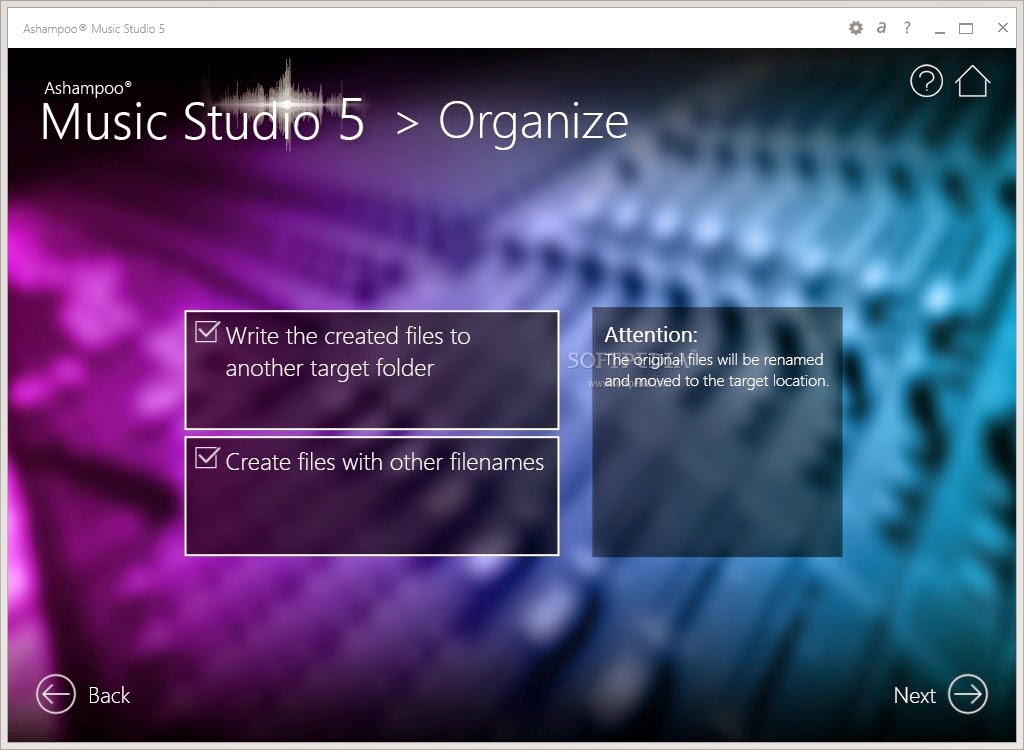
Task: Click the 'Organize' heading
Action: pyautogui.click(x=533, y=123)
